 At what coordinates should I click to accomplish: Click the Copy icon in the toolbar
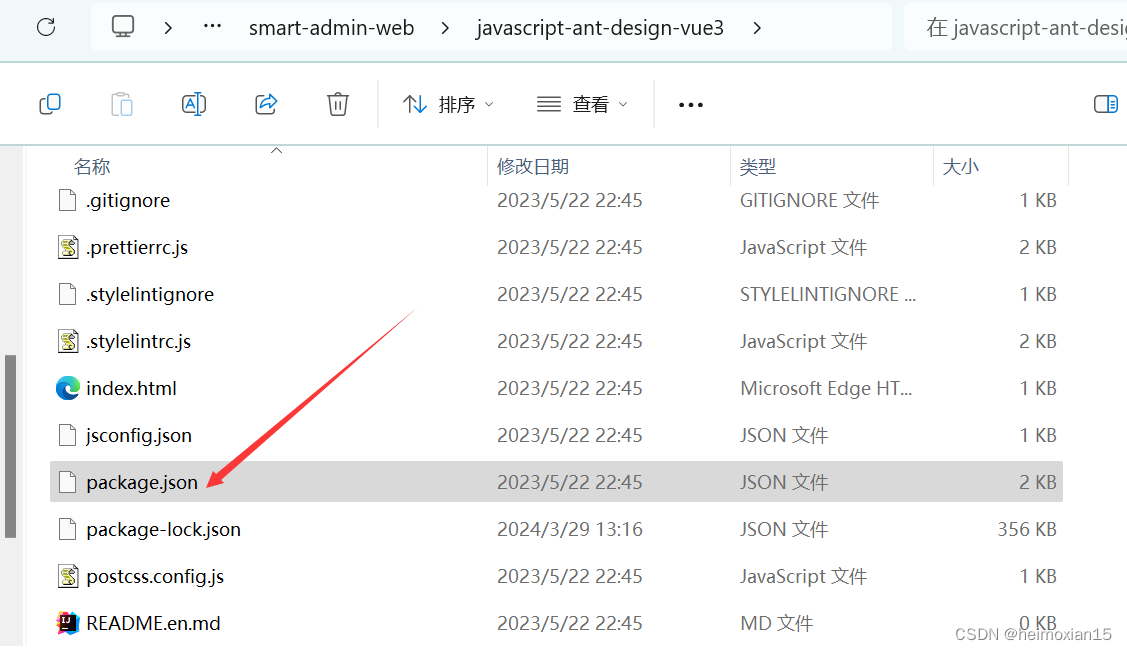pyautogui.click(x=50, y=103)
